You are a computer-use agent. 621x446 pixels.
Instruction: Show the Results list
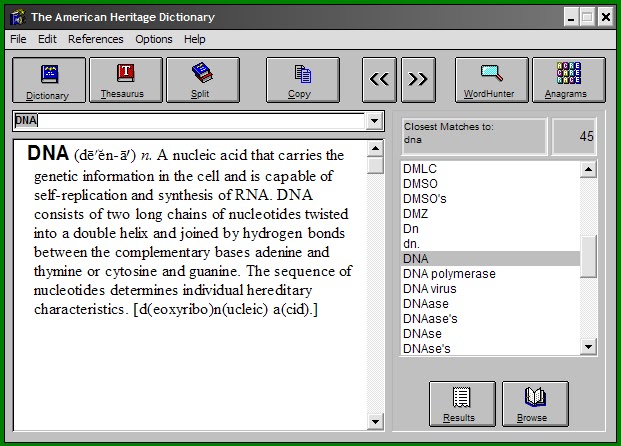pyautogui.click(x=462, y=404)
